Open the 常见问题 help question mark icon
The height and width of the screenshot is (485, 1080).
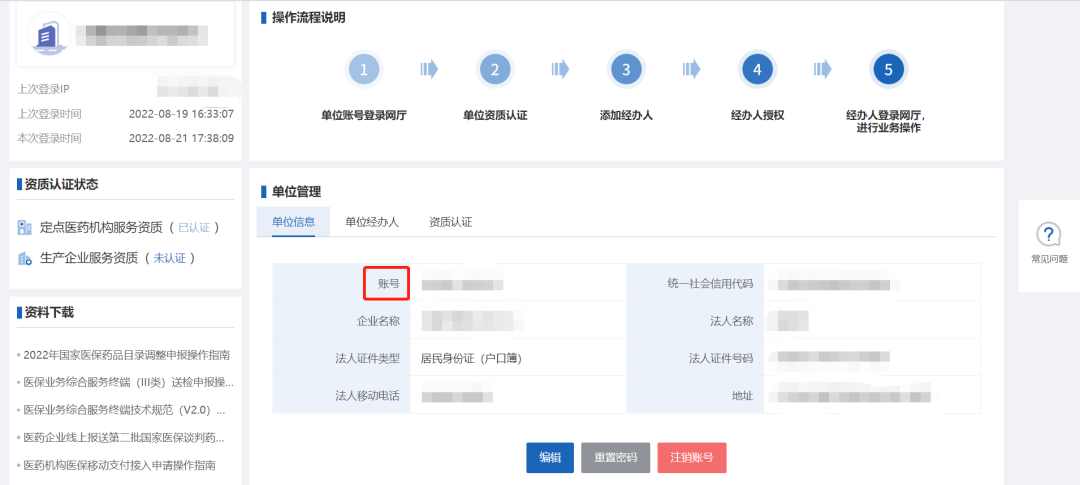(1048, 235)
